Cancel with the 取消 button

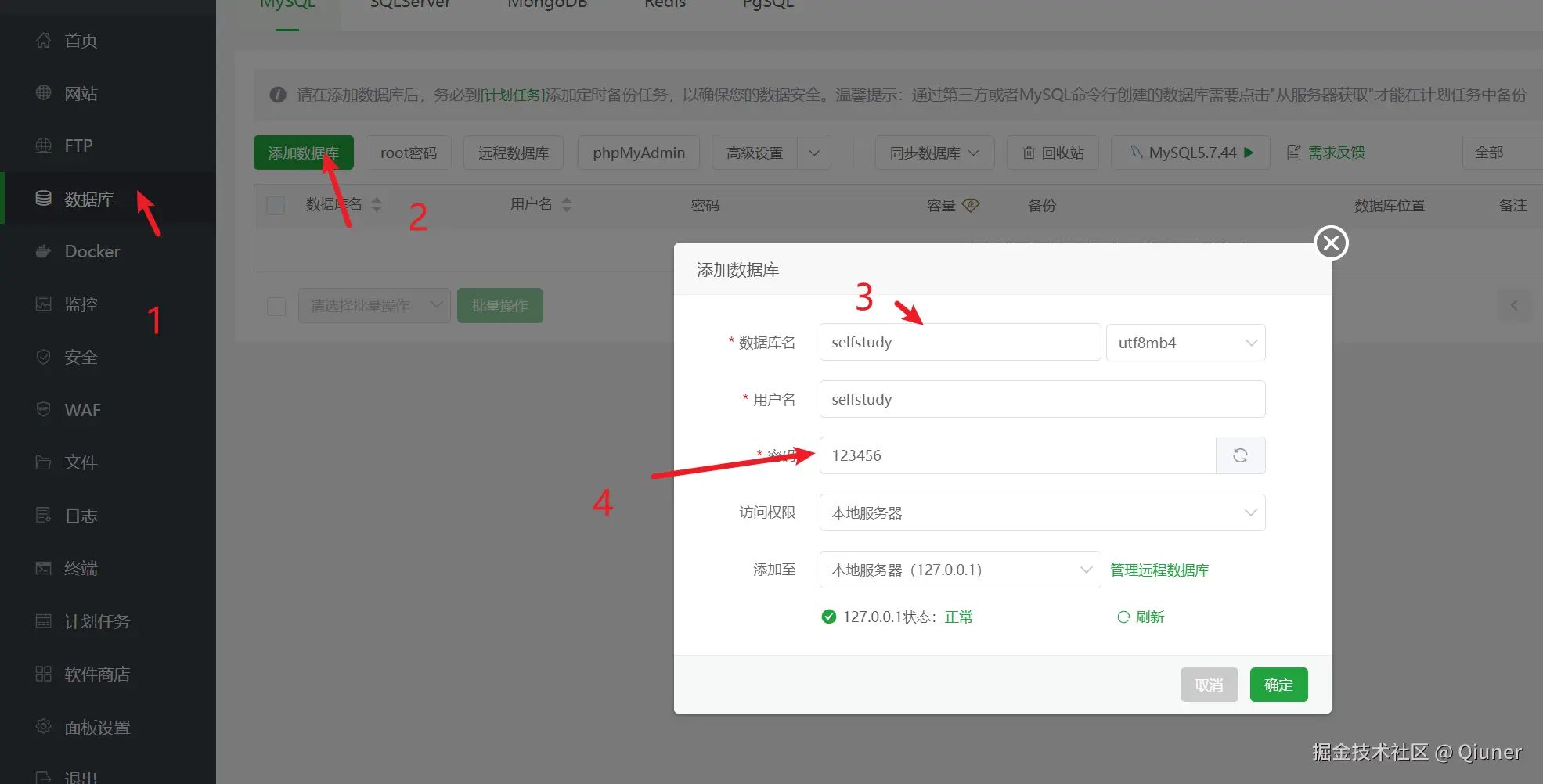[x=1209, y=685]
